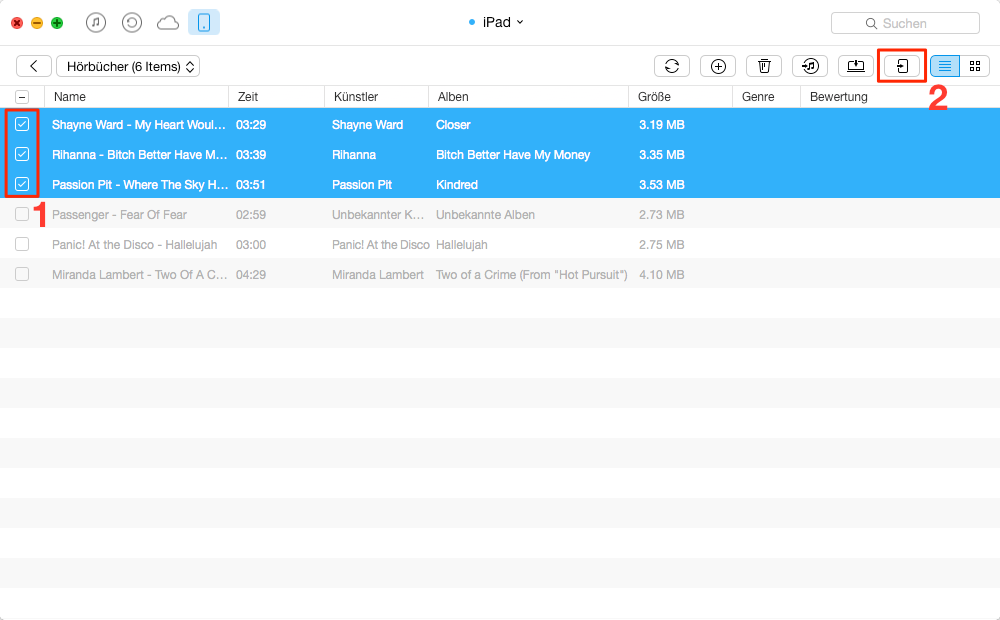
Task: Toggle the select-all checkbox in header
Action: [22, 97]
